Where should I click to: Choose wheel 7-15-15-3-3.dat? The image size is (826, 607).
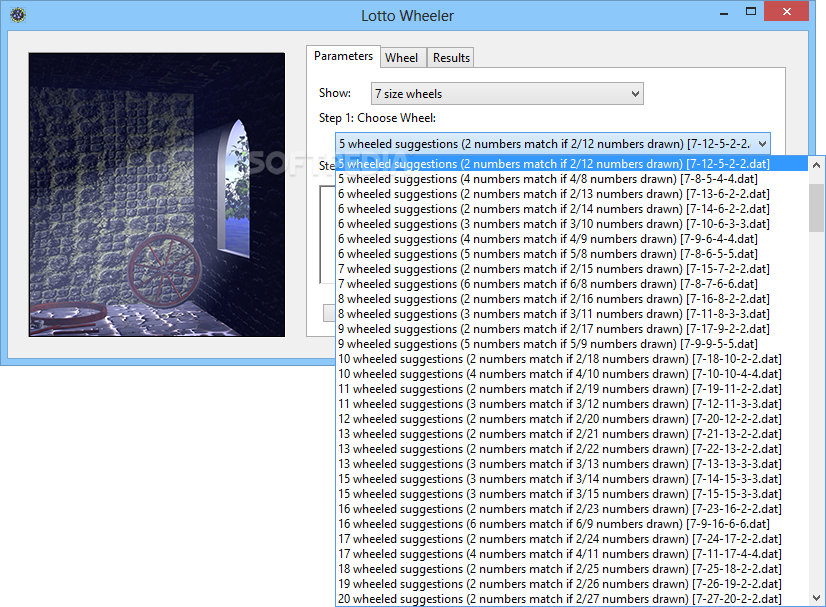pyautogui.click(x=571, y=494)
